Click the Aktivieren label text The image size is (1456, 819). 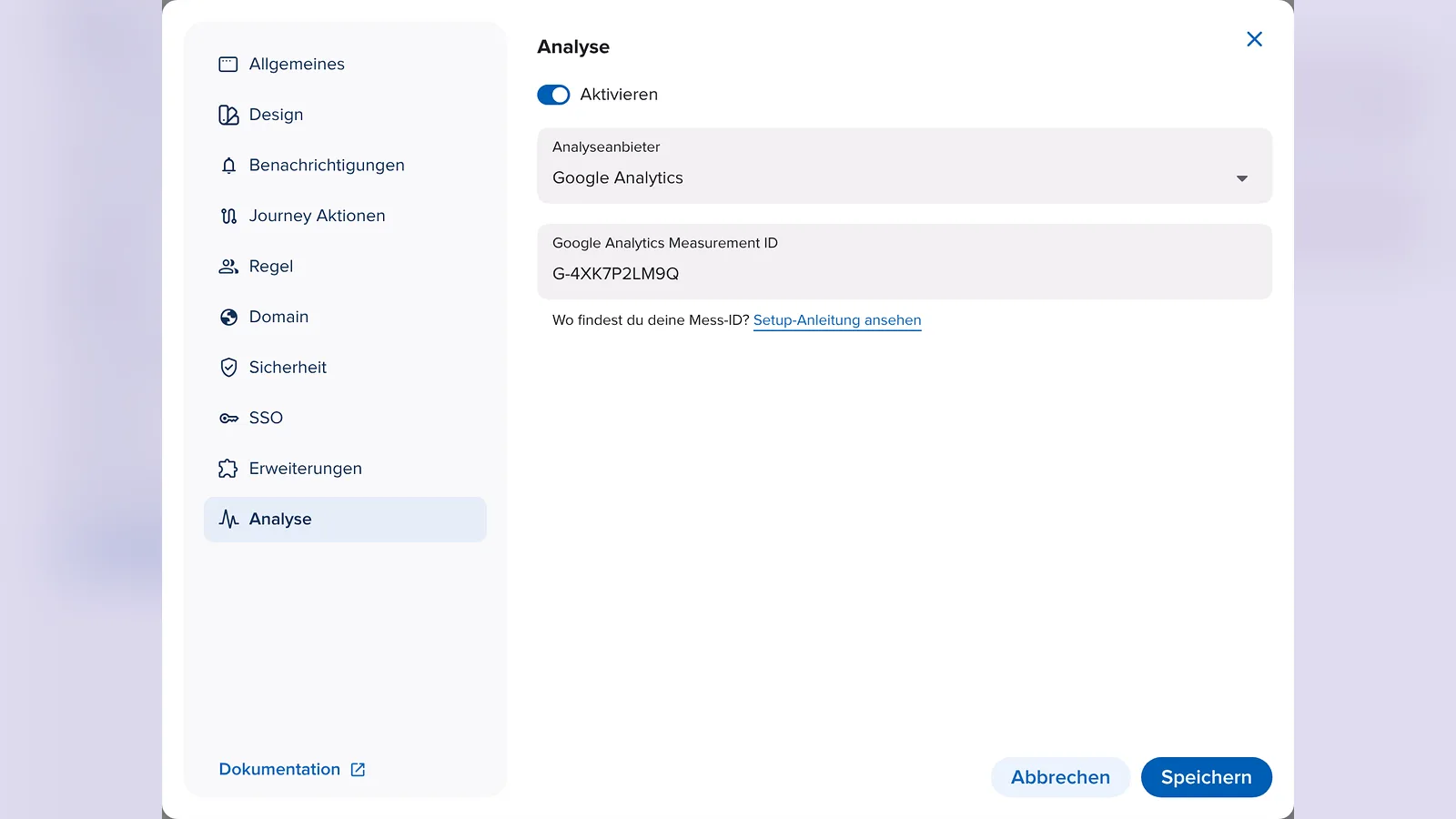coord(619,95)
